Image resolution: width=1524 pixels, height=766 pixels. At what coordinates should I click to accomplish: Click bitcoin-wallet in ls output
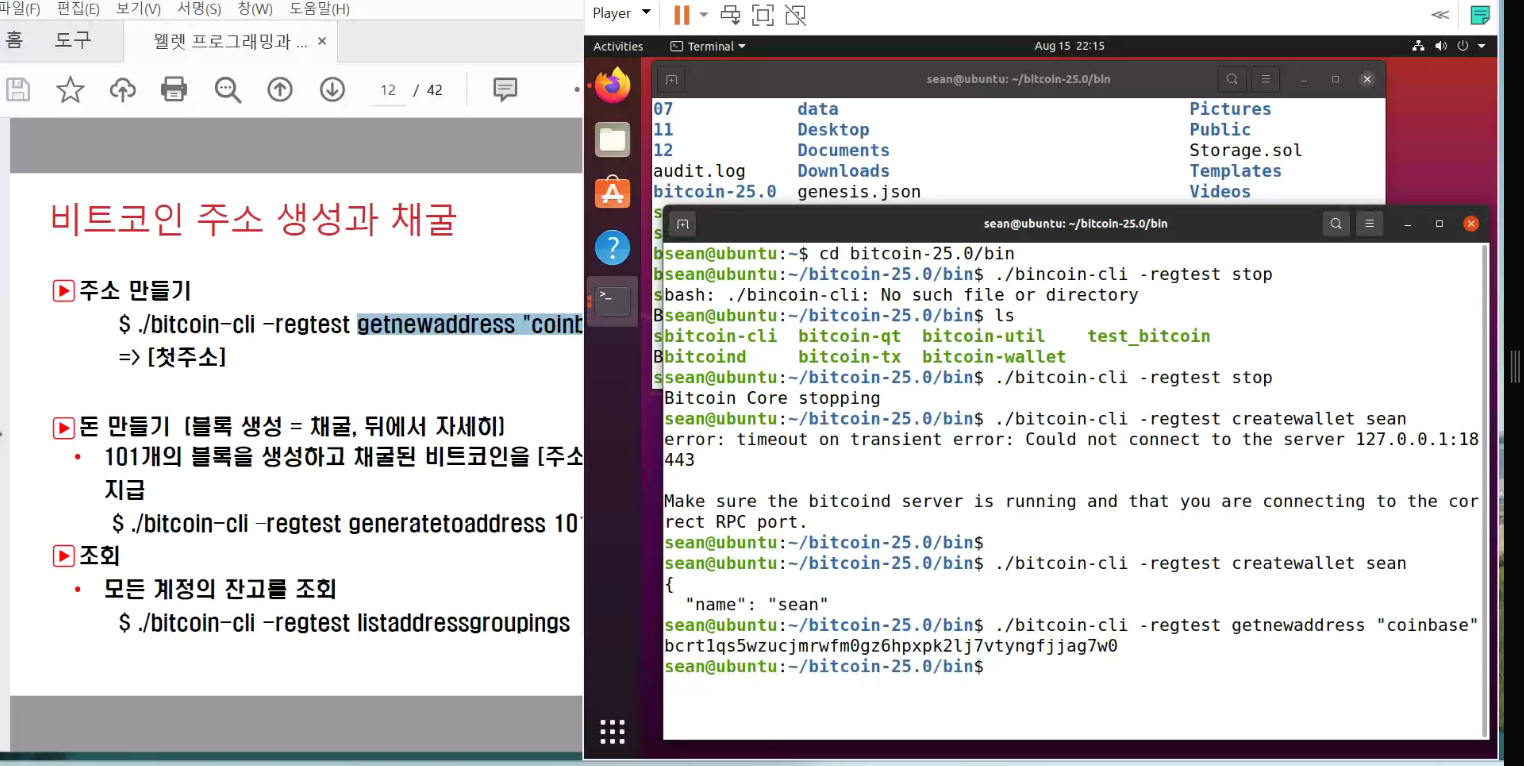click(994, 357)
